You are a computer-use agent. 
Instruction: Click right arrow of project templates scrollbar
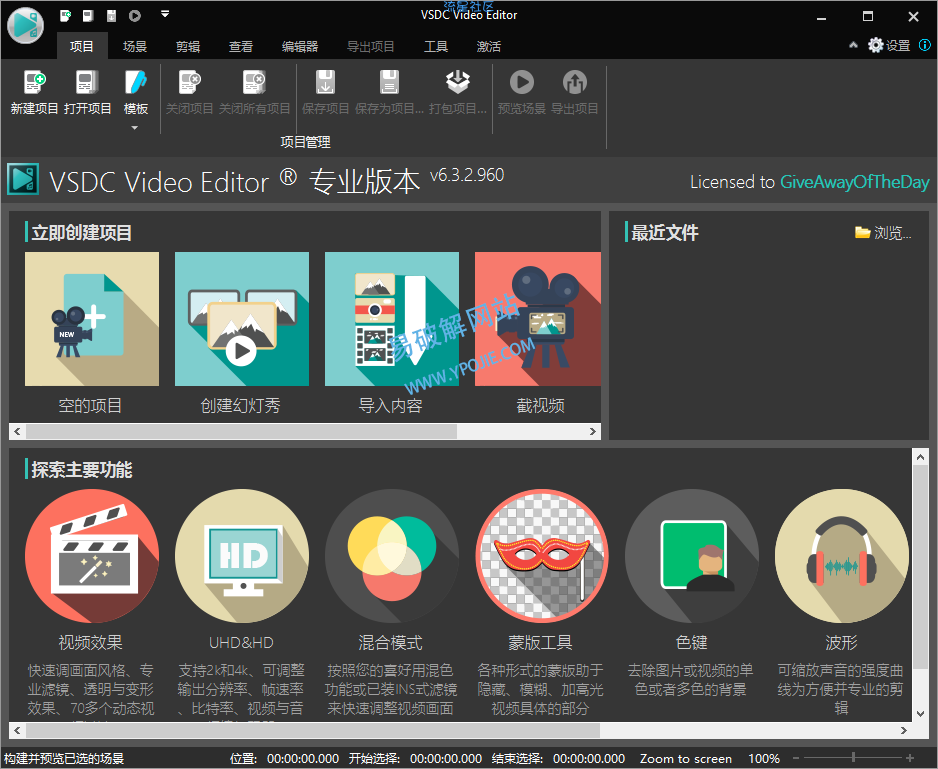[x=593, y=431]
